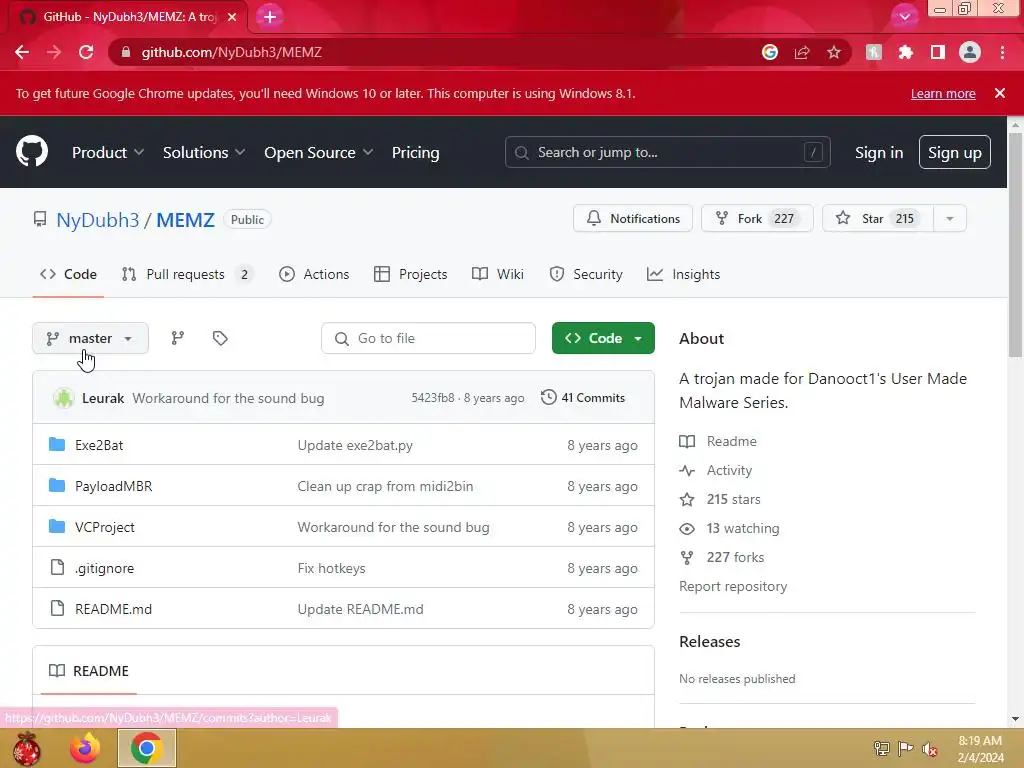This screenshot has height=768, width=1024.
Task: Click Leurak's avatar in commit row
Action: pos(64,398)
